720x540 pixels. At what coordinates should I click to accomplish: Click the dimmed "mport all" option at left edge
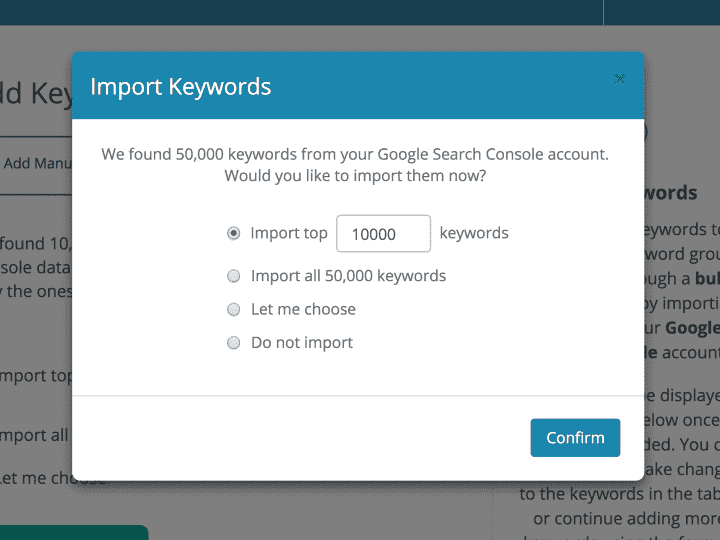pos(36,435)
